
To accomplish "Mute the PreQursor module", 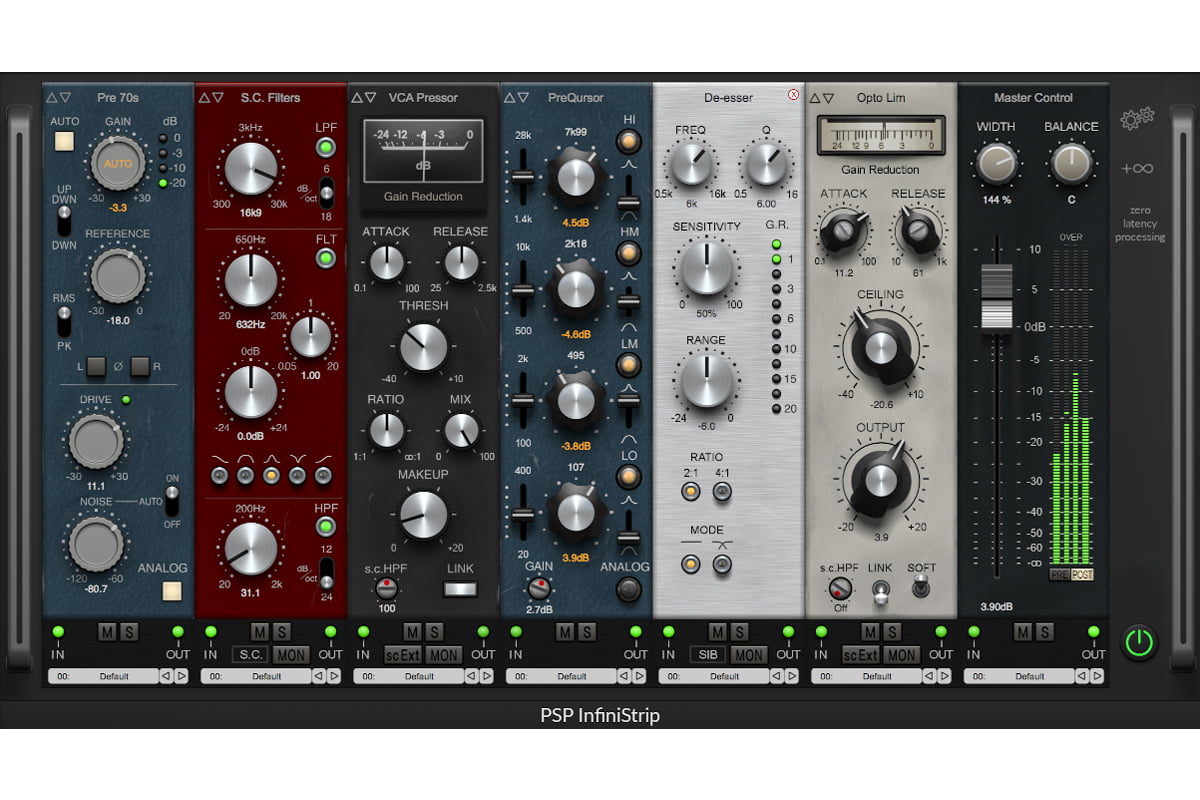I will [564, 631].
